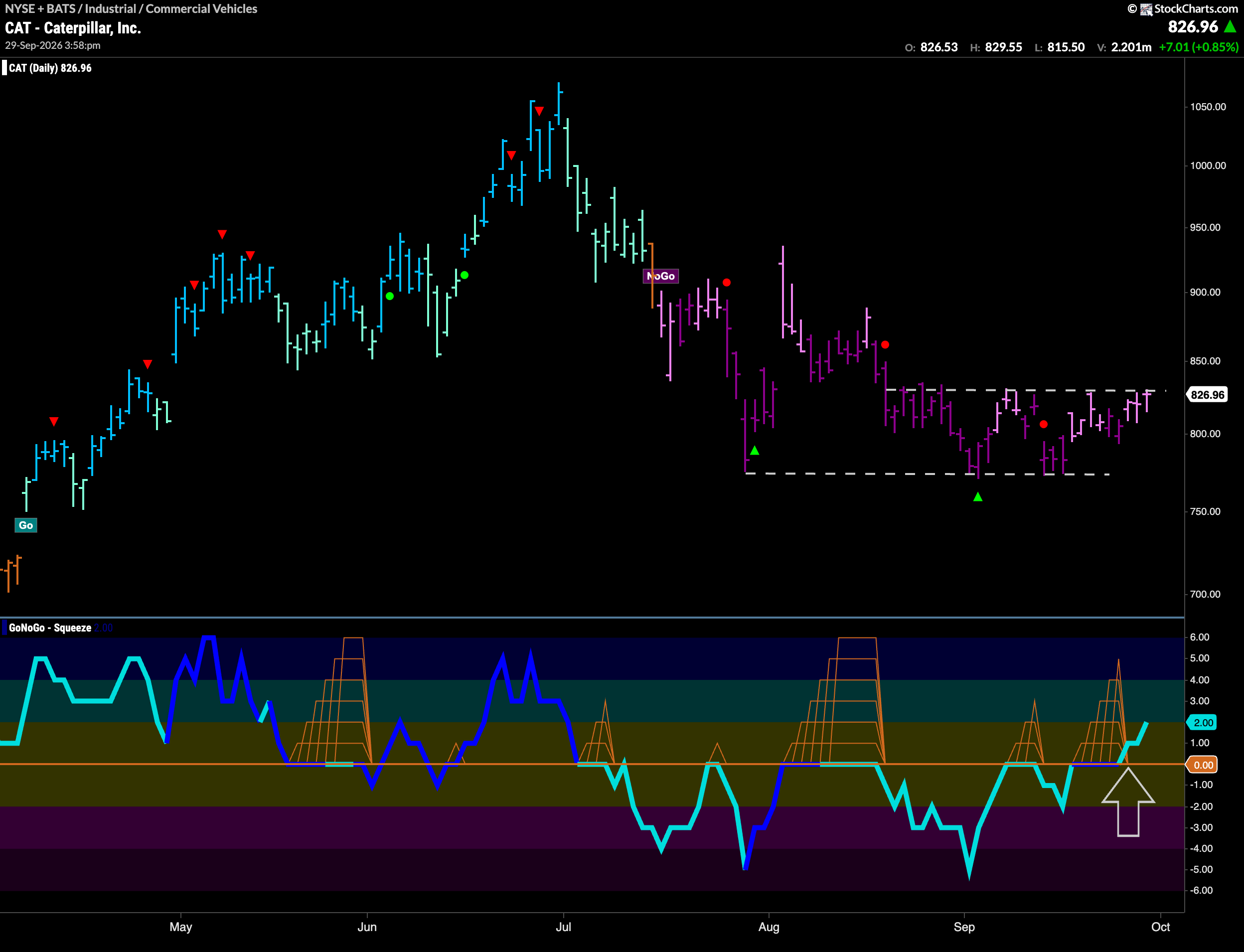Click the +7.01 (+0.85%) change text
Viewport: 1244px width, 952px height.
point(1199,47)
